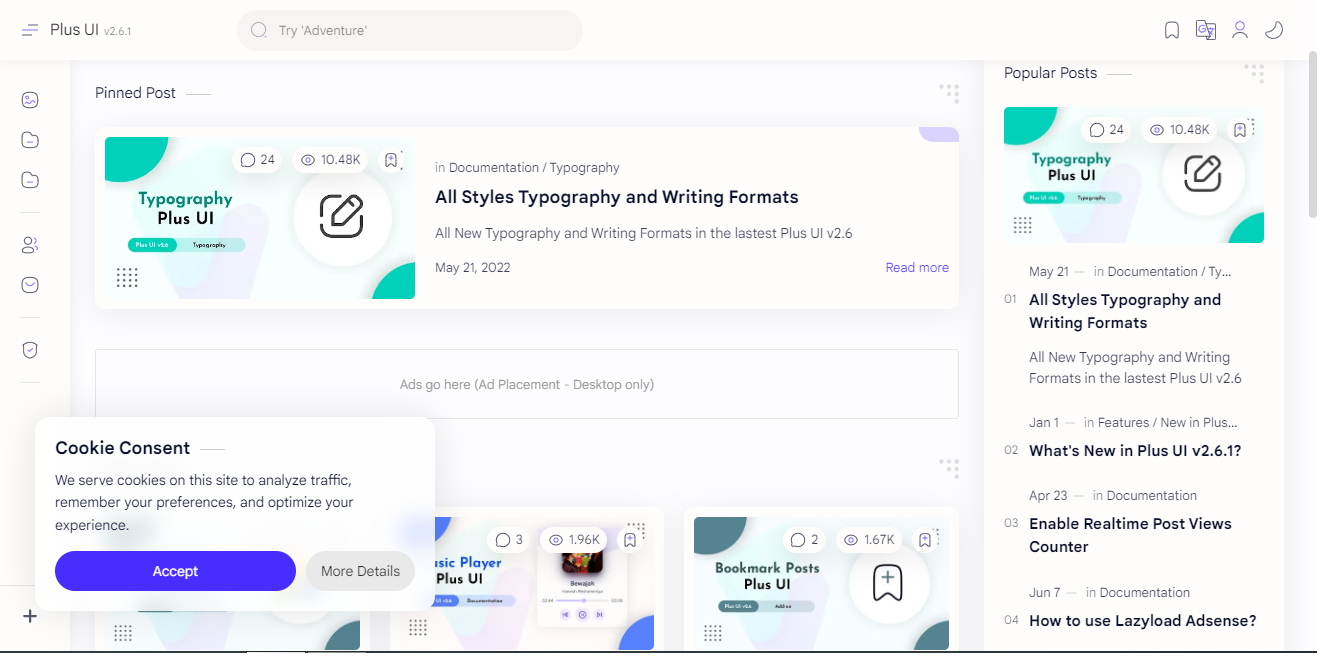Open the 24 comments on the pinned post
This screenshot has height=656, width=1320.
click(258, 160)
